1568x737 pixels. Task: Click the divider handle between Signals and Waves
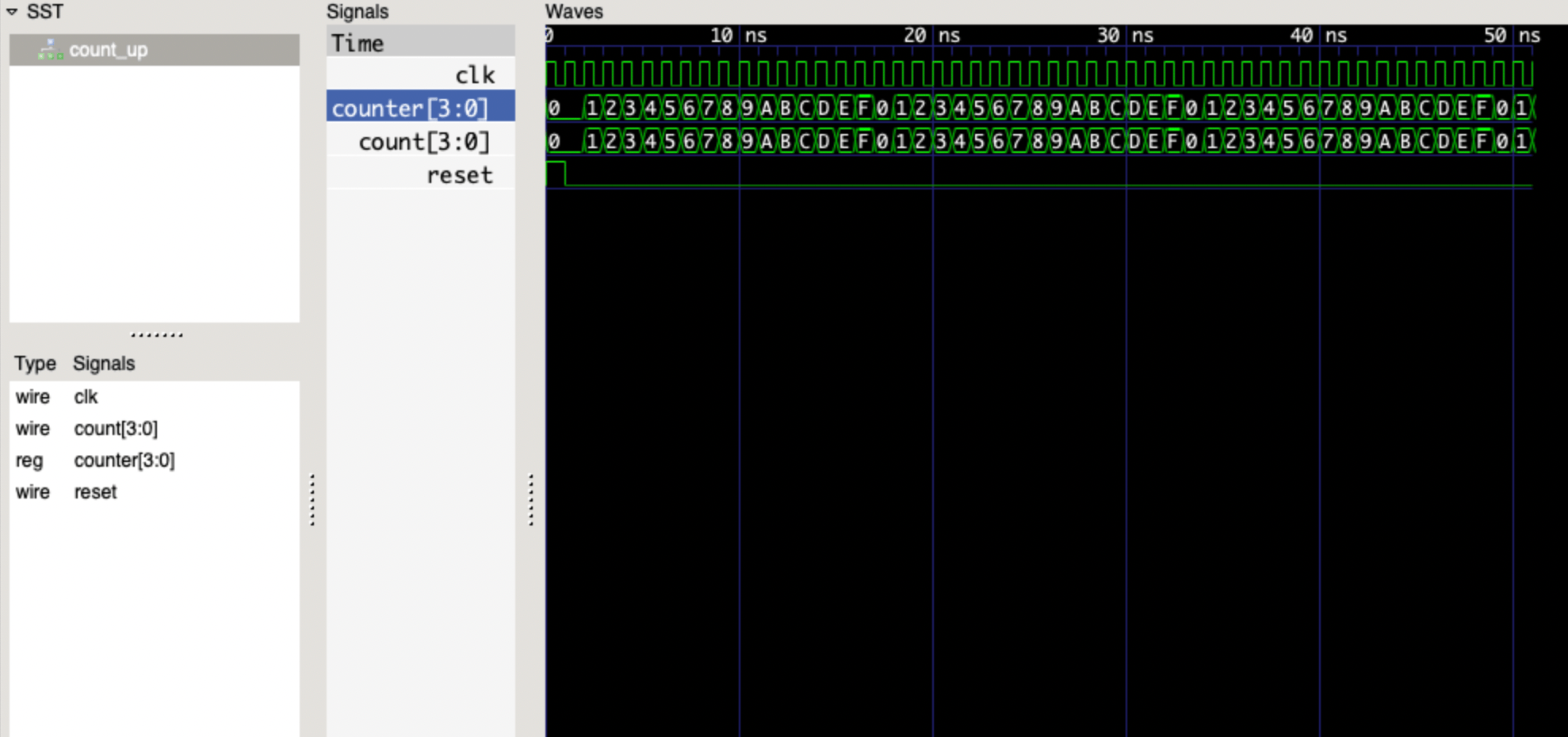[530, 499]
